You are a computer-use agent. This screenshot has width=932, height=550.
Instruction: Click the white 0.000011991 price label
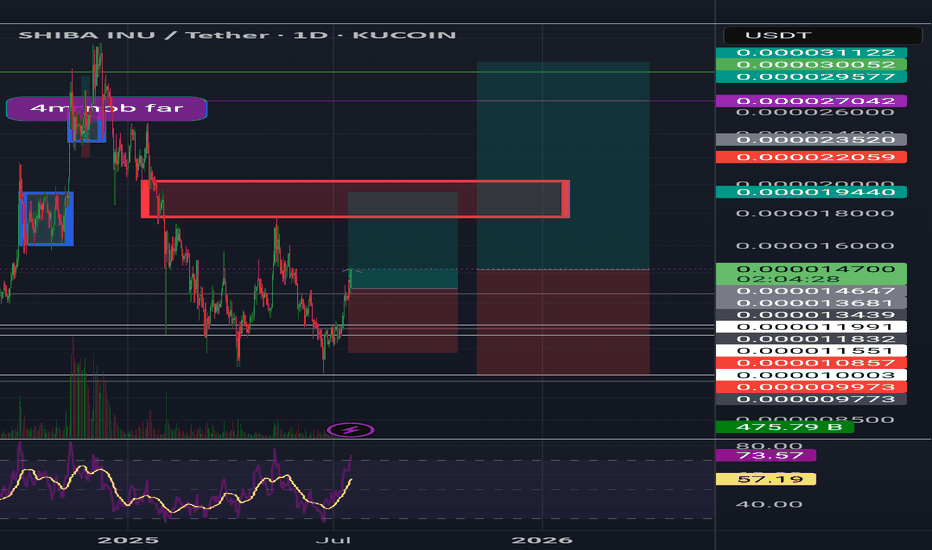pyautogui.click(x=811, y=326)
